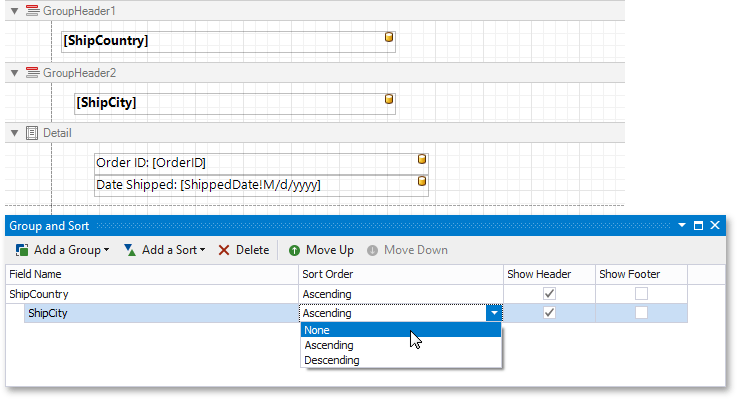
Task: Select the Order ID: [OrderID] label
Action: point(261,164)
